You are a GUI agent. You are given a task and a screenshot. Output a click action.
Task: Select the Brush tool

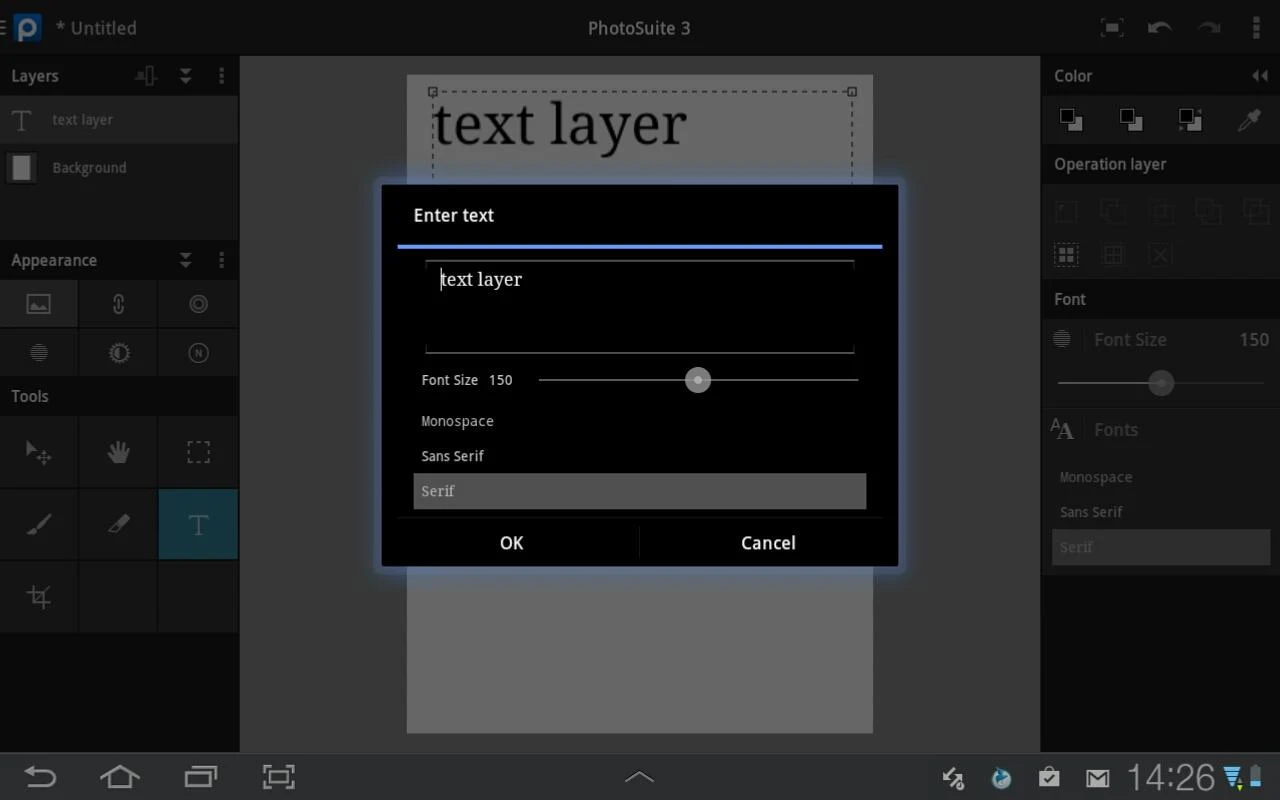click(39, 524)
